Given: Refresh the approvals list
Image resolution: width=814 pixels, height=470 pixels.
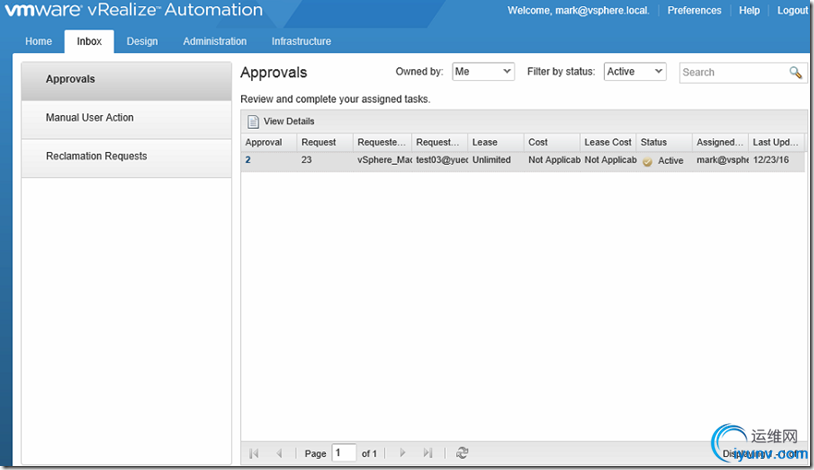Looking at the screenshot, I should pos(462,453).
